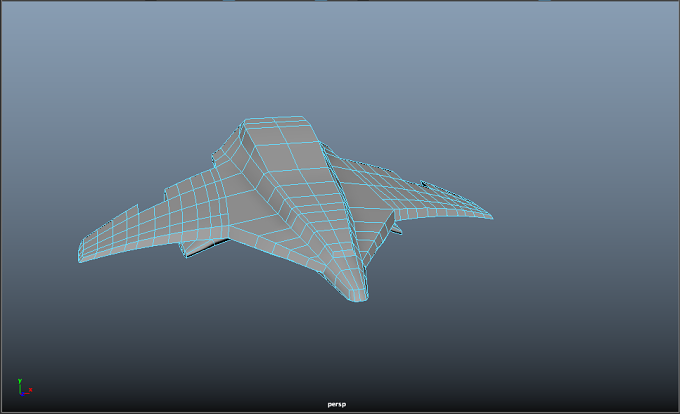Click the "persp" camera name label
Image resolution: width=680 pixels, height=414 pixels.
[337, 404]
